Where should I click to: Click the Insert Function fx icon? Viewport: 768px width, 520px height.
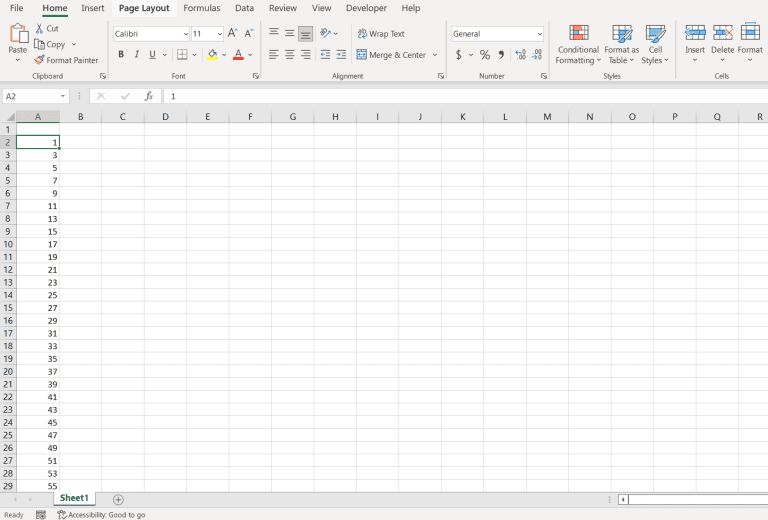149,96
